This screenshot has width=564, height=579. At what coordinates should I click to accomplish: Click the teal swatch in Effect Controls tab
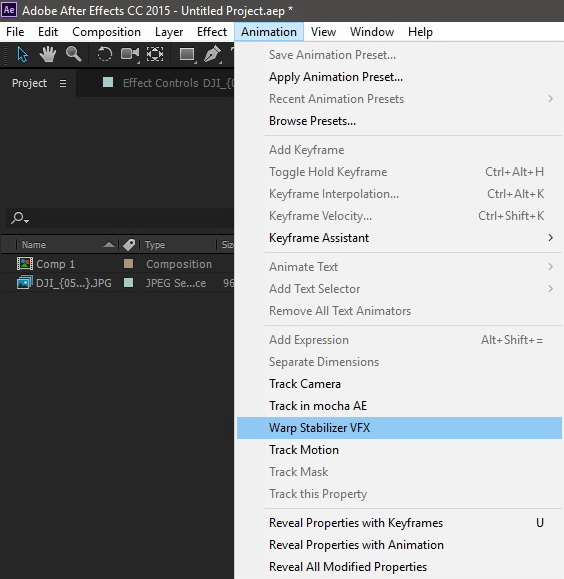[108, 82]
